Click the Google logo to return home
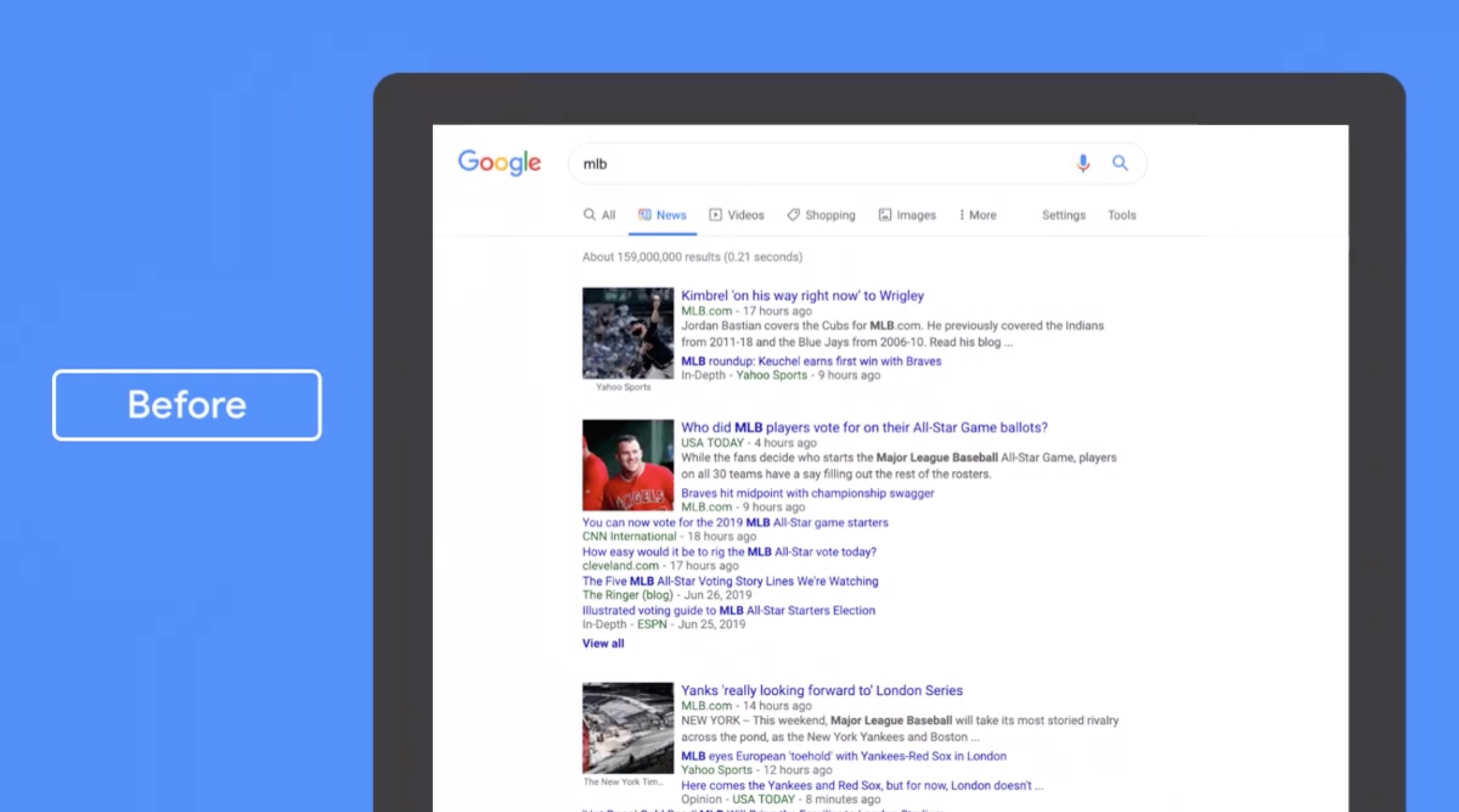Image resolution: width=1459 pixels, height=812 pixels. click(499, 163)
